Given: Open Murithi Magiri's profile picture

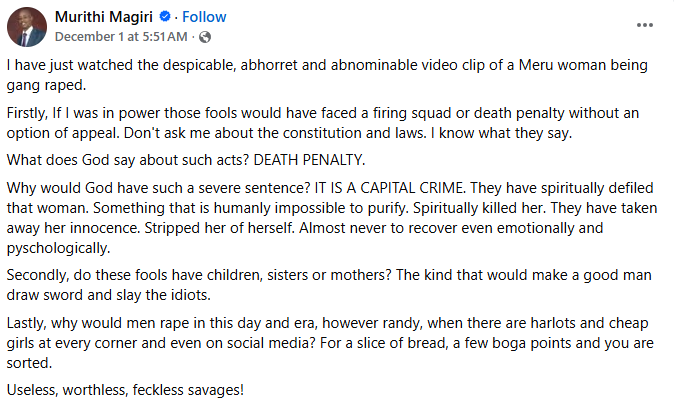Looking at the screenshot, I should coord(27,26).
